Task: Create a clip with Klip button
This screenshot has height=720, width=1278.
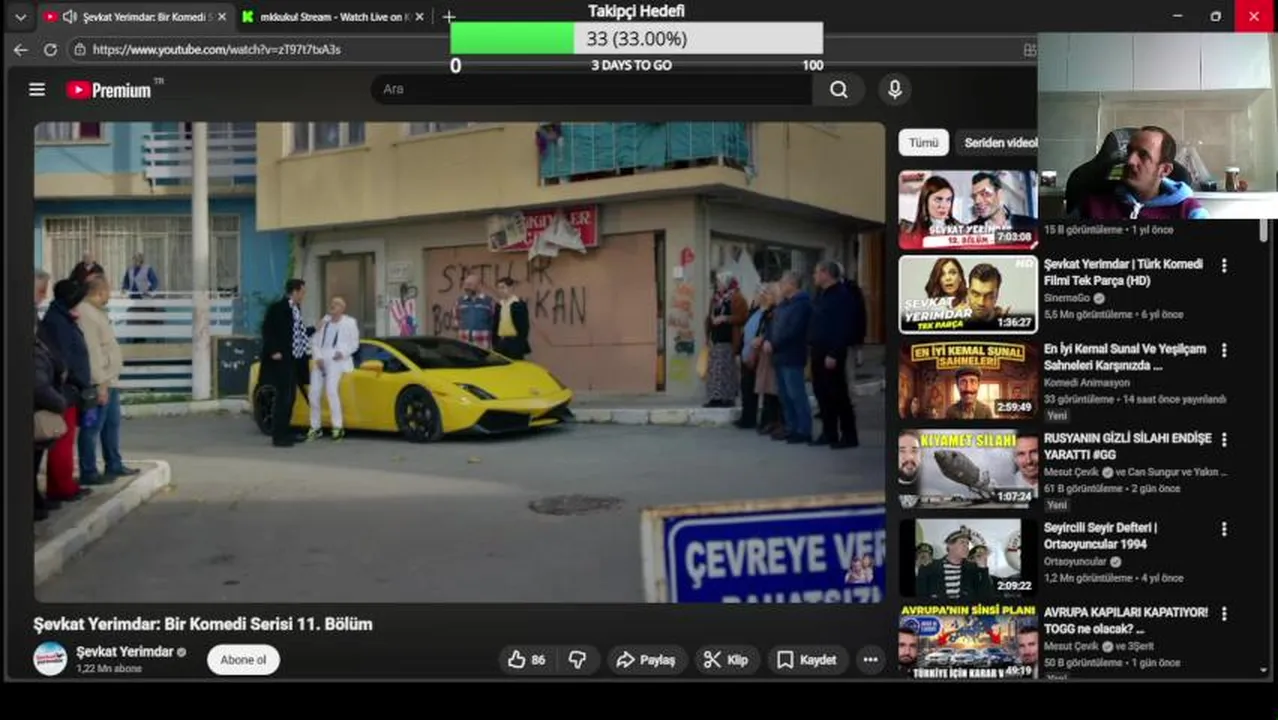Action: point(726,660)
